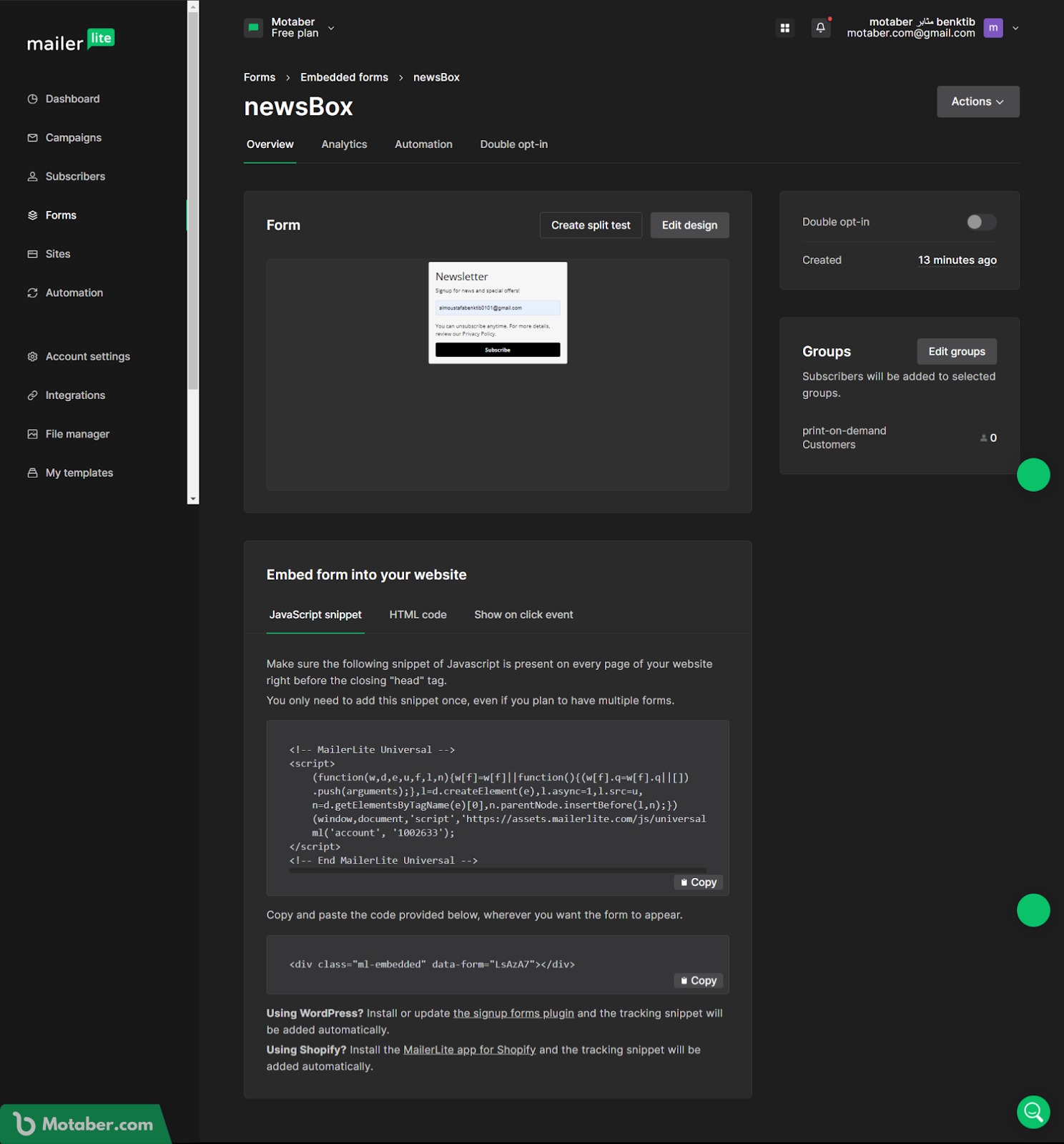Viewport: 1064px width, 1144px height.
Task: Select the JavaScript snippet tab
Action: click(x=315, y=615)
